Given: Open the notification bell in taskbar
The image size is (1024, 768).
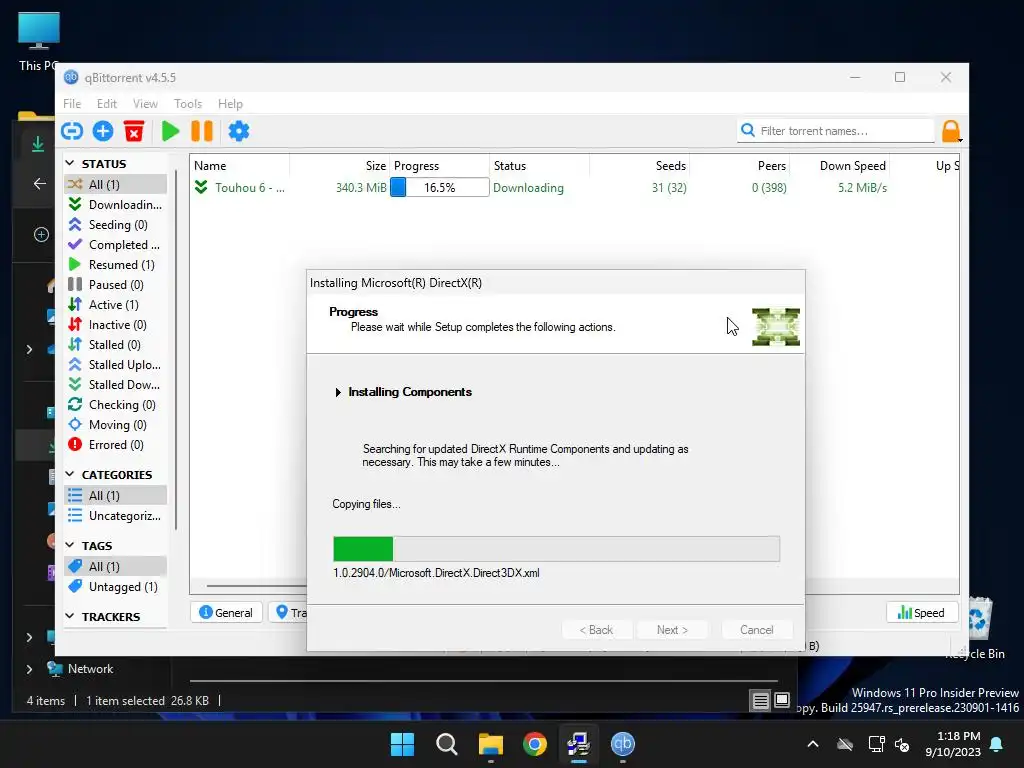Looking at the screenshot, I should point(997,744).
